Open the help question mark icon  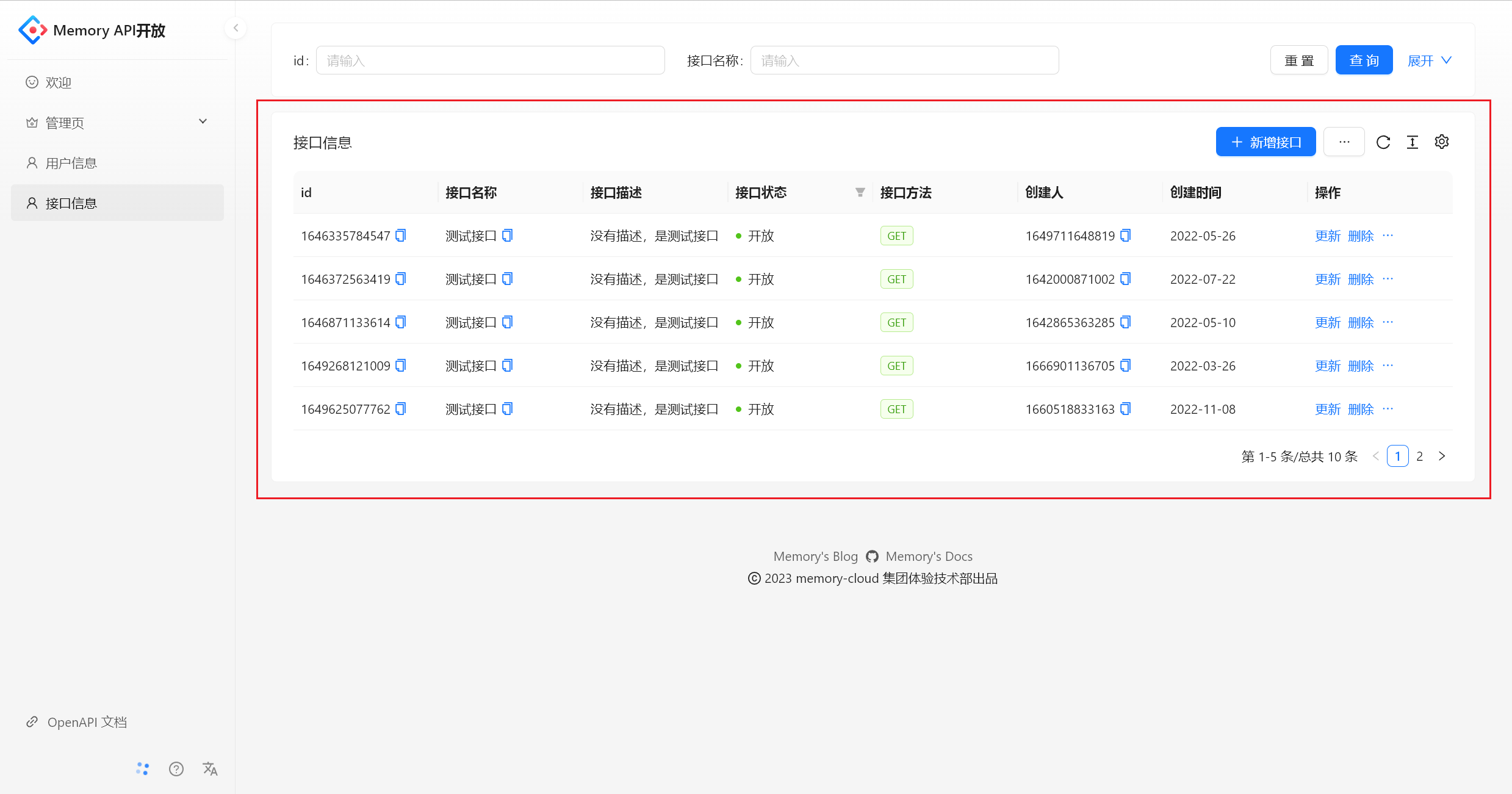[176, 769]
